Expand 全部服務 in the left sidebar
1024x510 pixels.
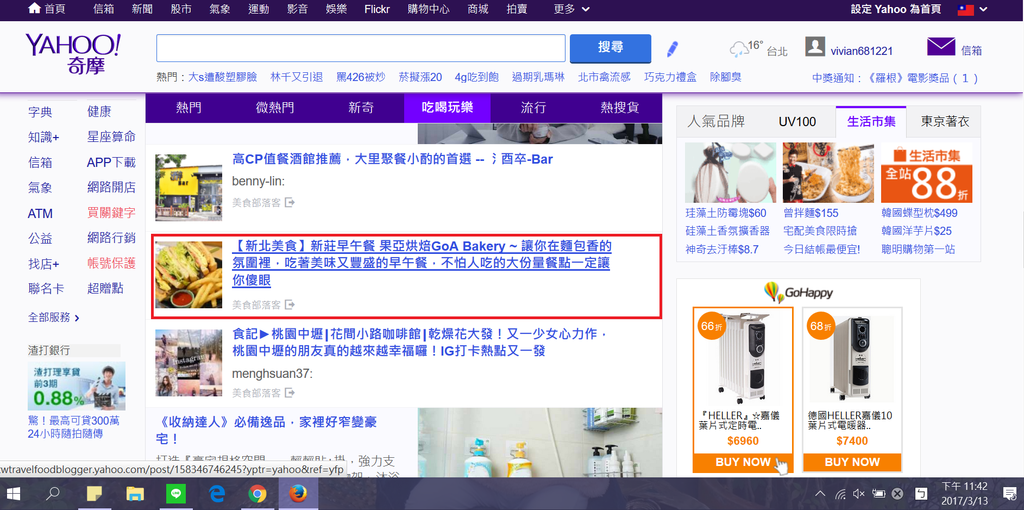(54, 317)
